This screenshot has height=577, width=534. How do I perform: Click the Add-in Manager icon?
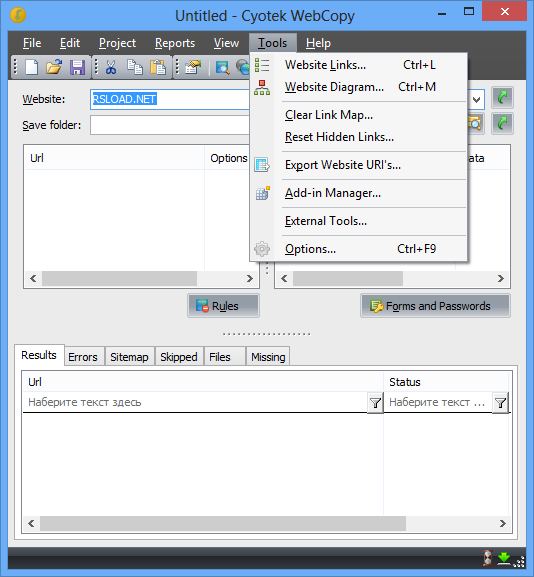point(262,193)
